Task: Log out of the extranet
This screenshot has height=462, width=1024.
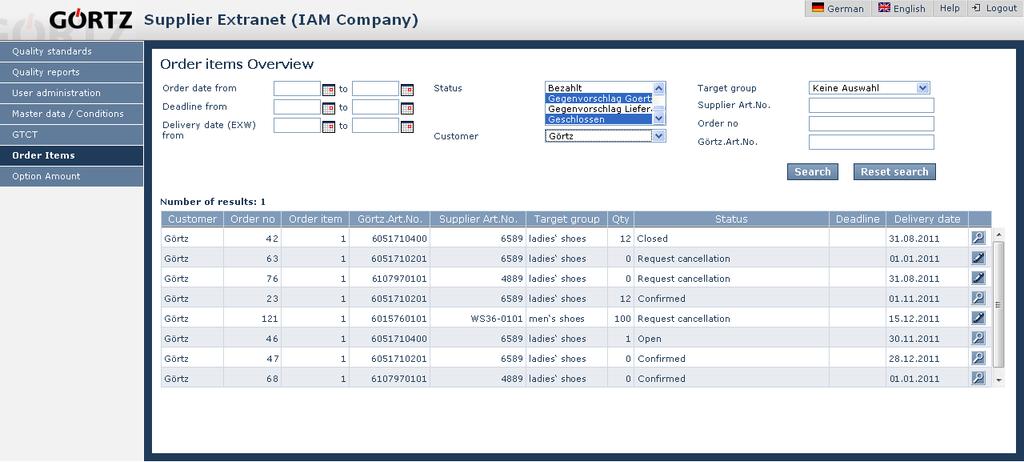Action: click(x=995, y=8)
